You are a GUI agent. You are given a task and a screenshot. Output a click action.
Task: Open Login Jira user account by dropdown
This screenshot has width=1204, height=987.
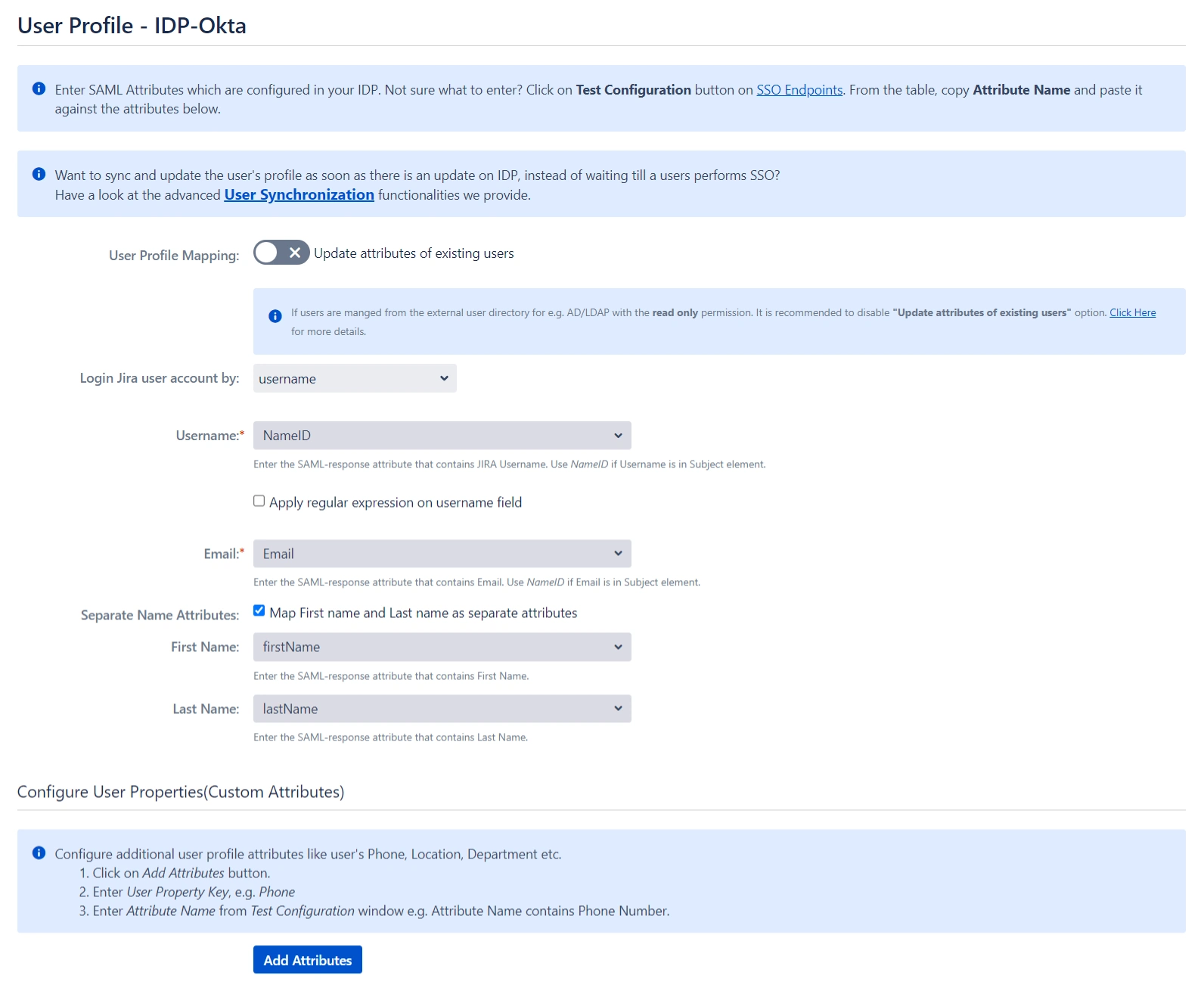click(355, 378)
